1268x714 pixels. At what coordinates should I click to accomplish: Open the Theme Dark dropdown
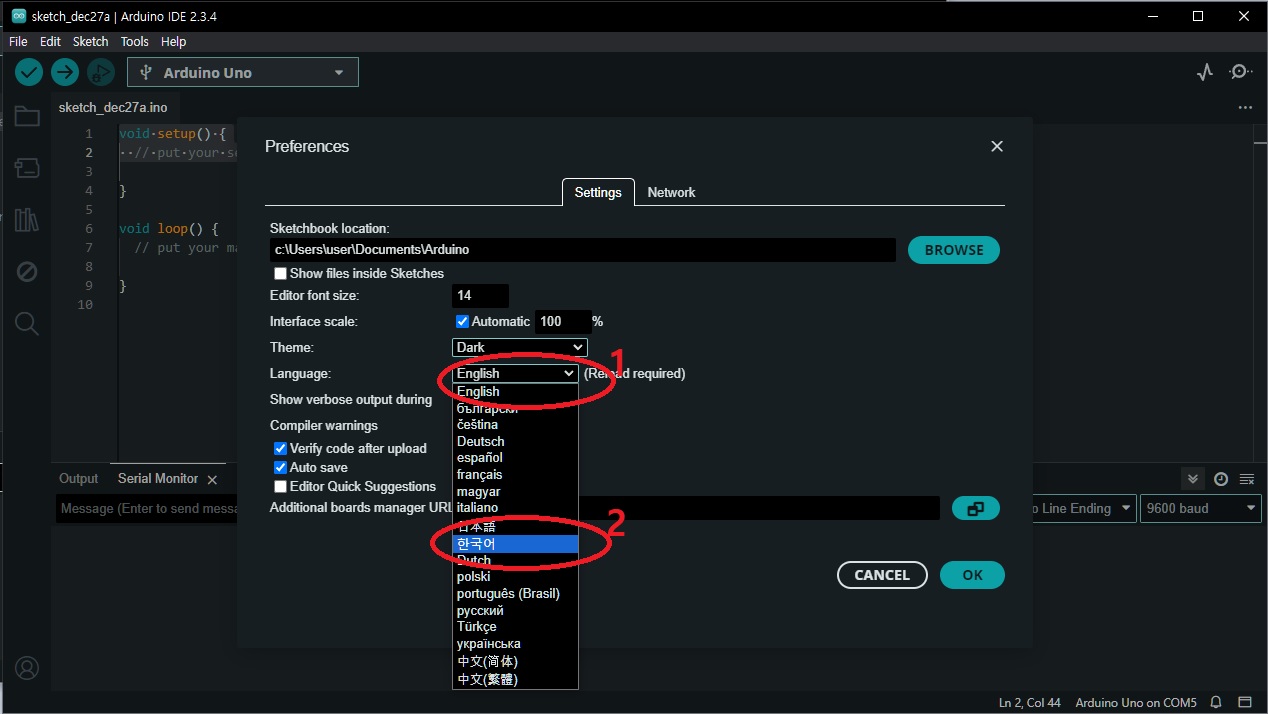click(x=520, y=347)
